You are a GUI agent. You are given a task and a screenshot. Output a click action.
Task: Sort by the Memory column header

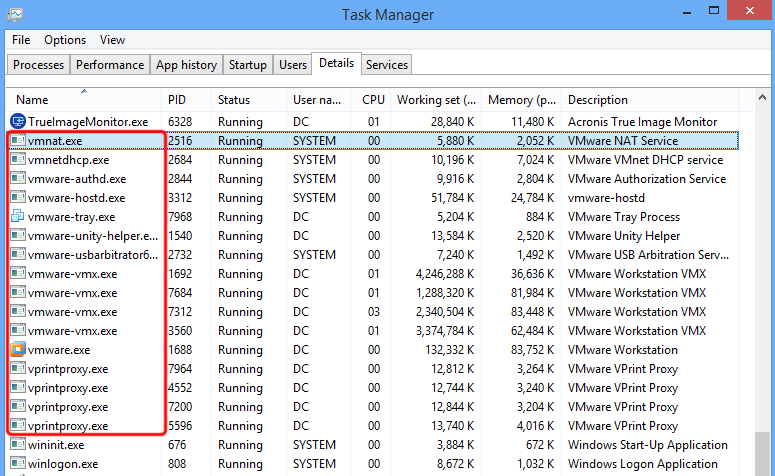click(521, 100)
